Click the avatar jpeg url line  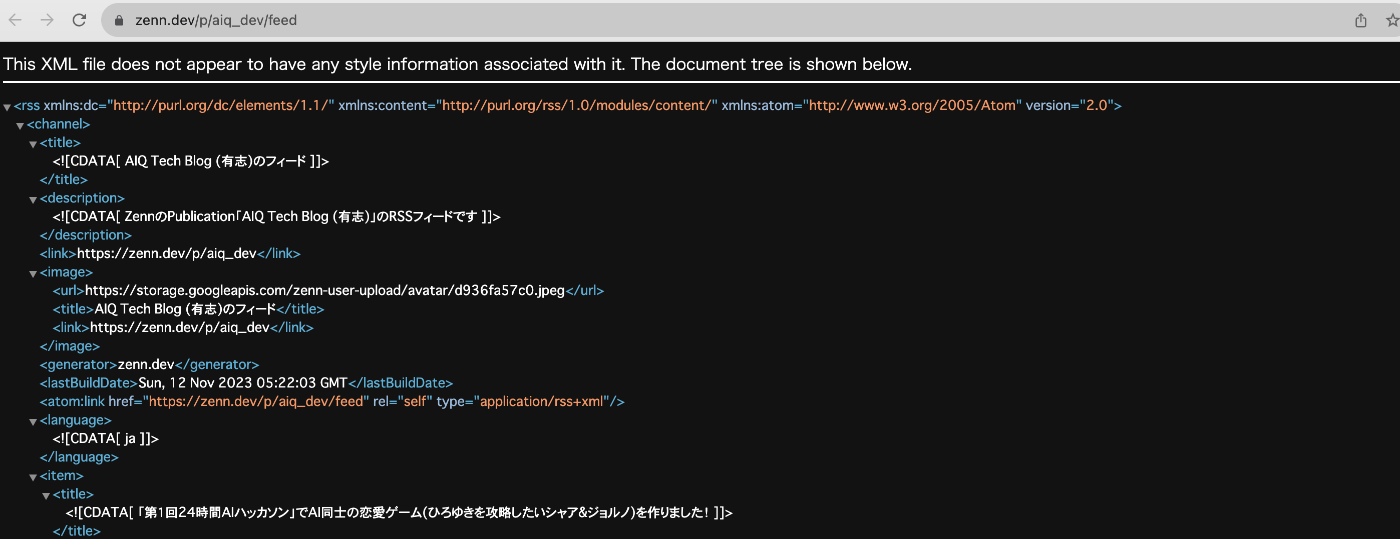click(x=328, y=291)
